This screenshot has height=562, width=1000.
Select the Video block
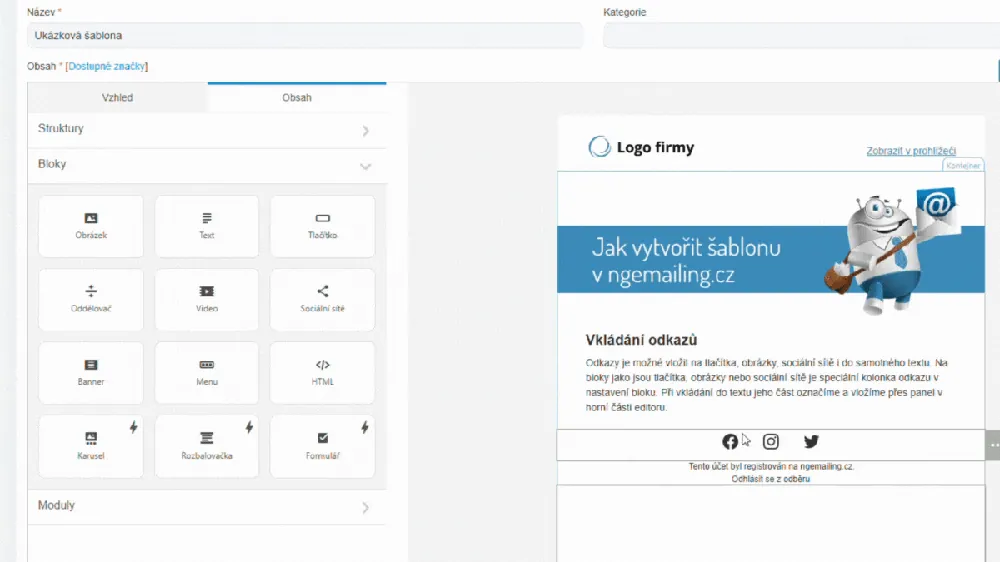coord(207,298)
